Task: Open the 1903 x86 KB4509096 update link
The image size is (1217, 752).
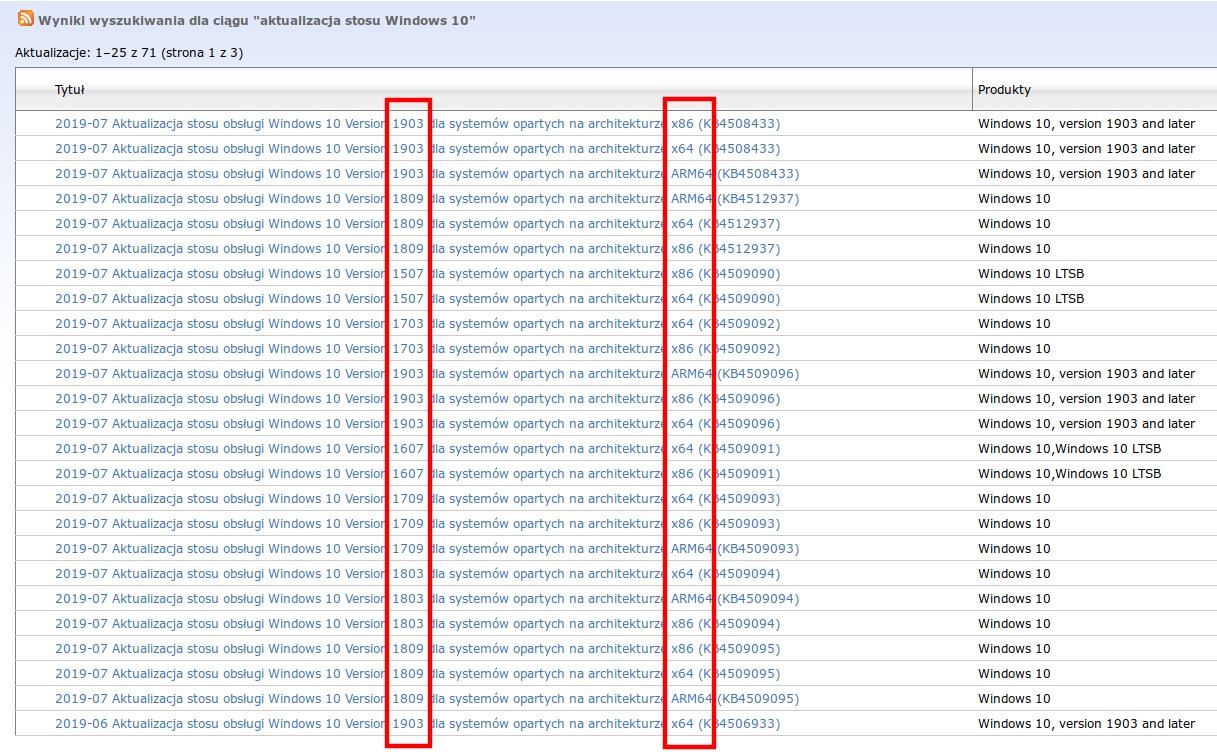Action: (417, 399)
